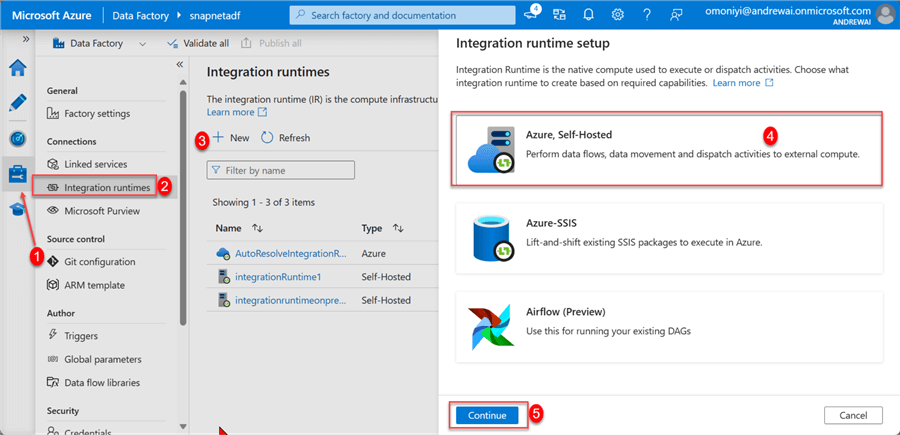Click Validate all
This screenshot has width=900, height=435.
pyautogui.click(x=197, y=44)
